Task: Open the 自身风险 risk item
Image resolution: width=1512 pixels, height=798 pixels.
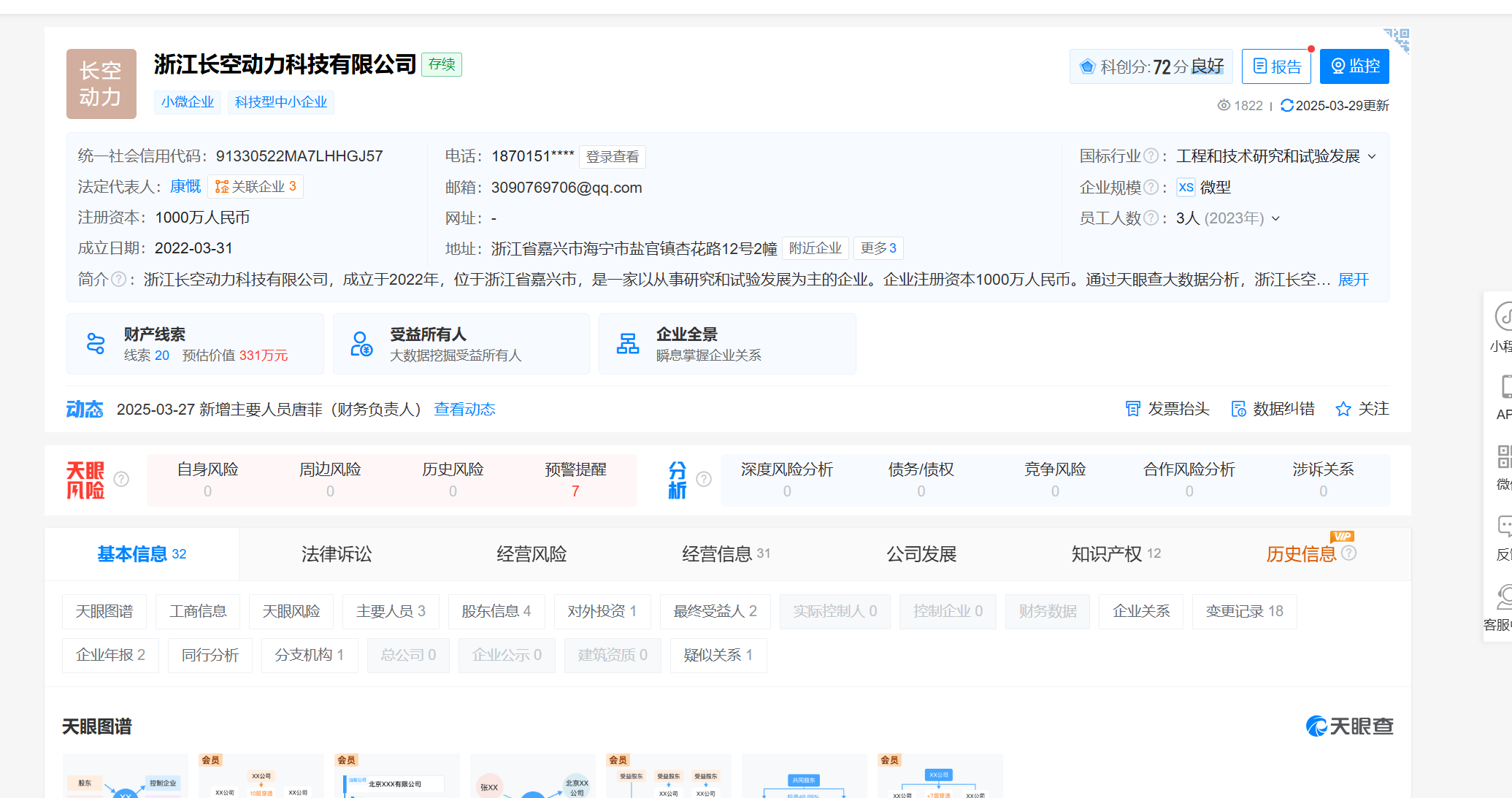Action: pyautogui.click(x=207, y=480)
